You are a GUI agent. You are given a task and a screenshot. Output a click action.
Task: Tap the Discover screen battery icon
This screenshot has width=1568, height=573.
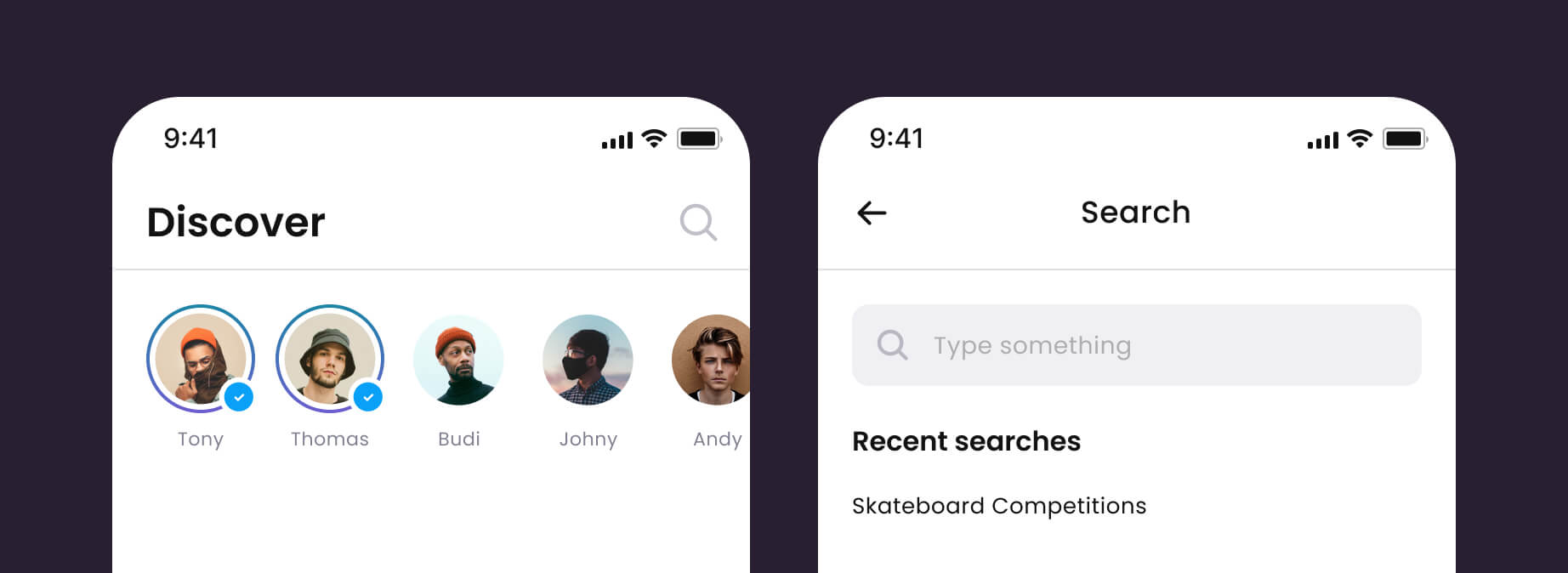click(x=699, y=139)
